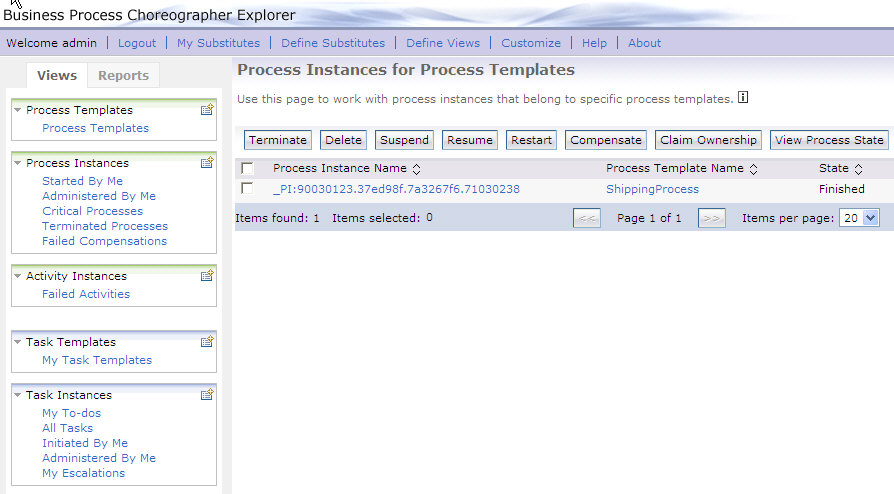The image size is (894, 494).
Task: Open Failed Activities view
Action: [86, 294]
